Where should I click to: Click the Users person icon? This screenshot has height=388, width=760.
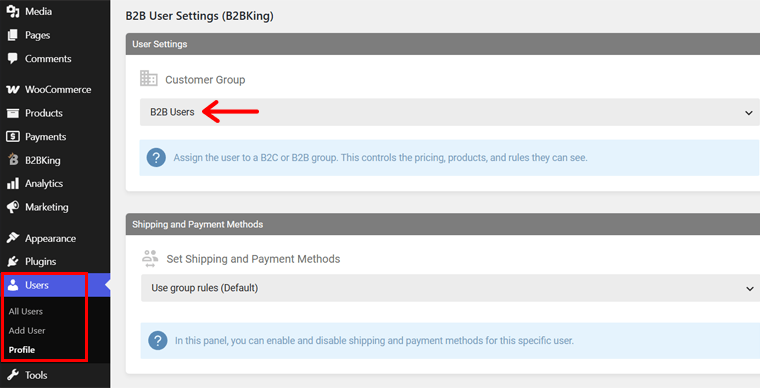[13, 285]
